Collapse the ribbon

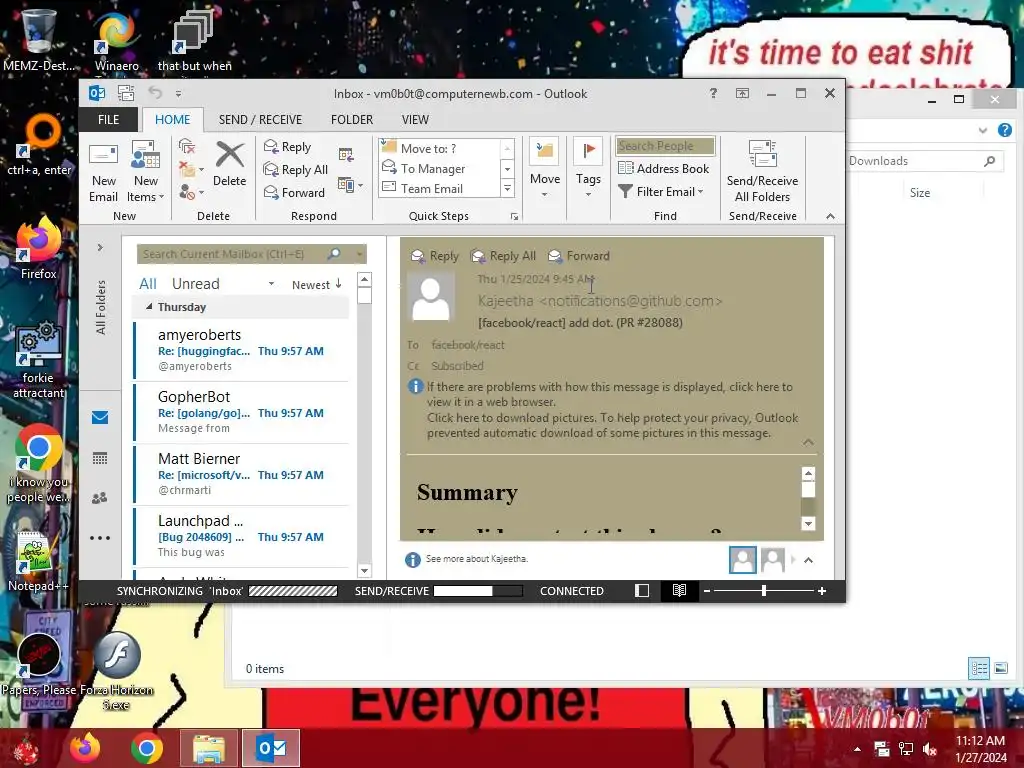pyautogui.click(x=830, y=216)
